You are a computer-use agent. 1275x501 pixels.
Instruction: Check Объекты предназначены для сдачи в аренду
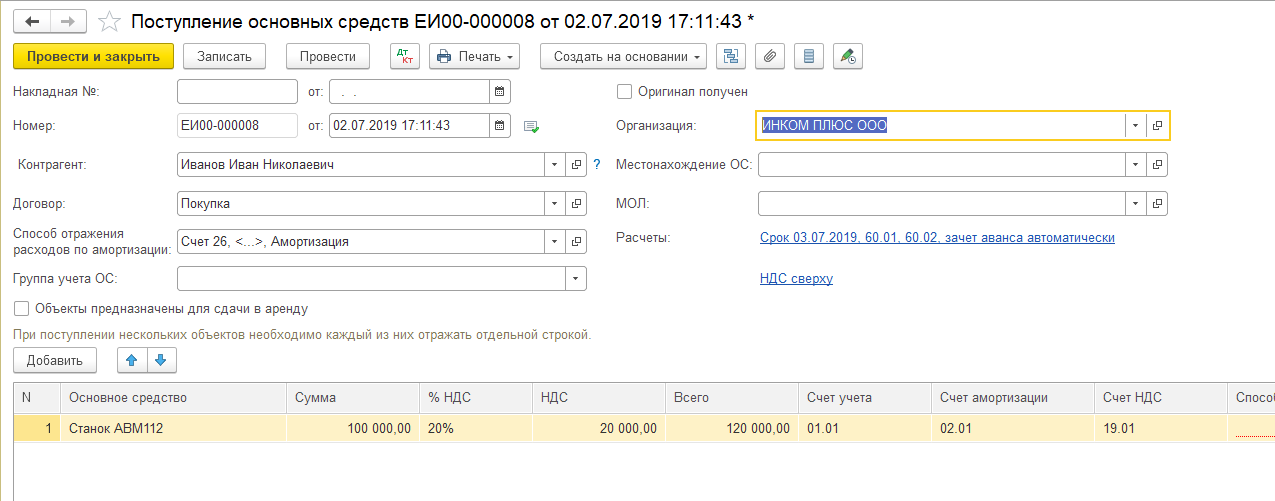point(22,309)
